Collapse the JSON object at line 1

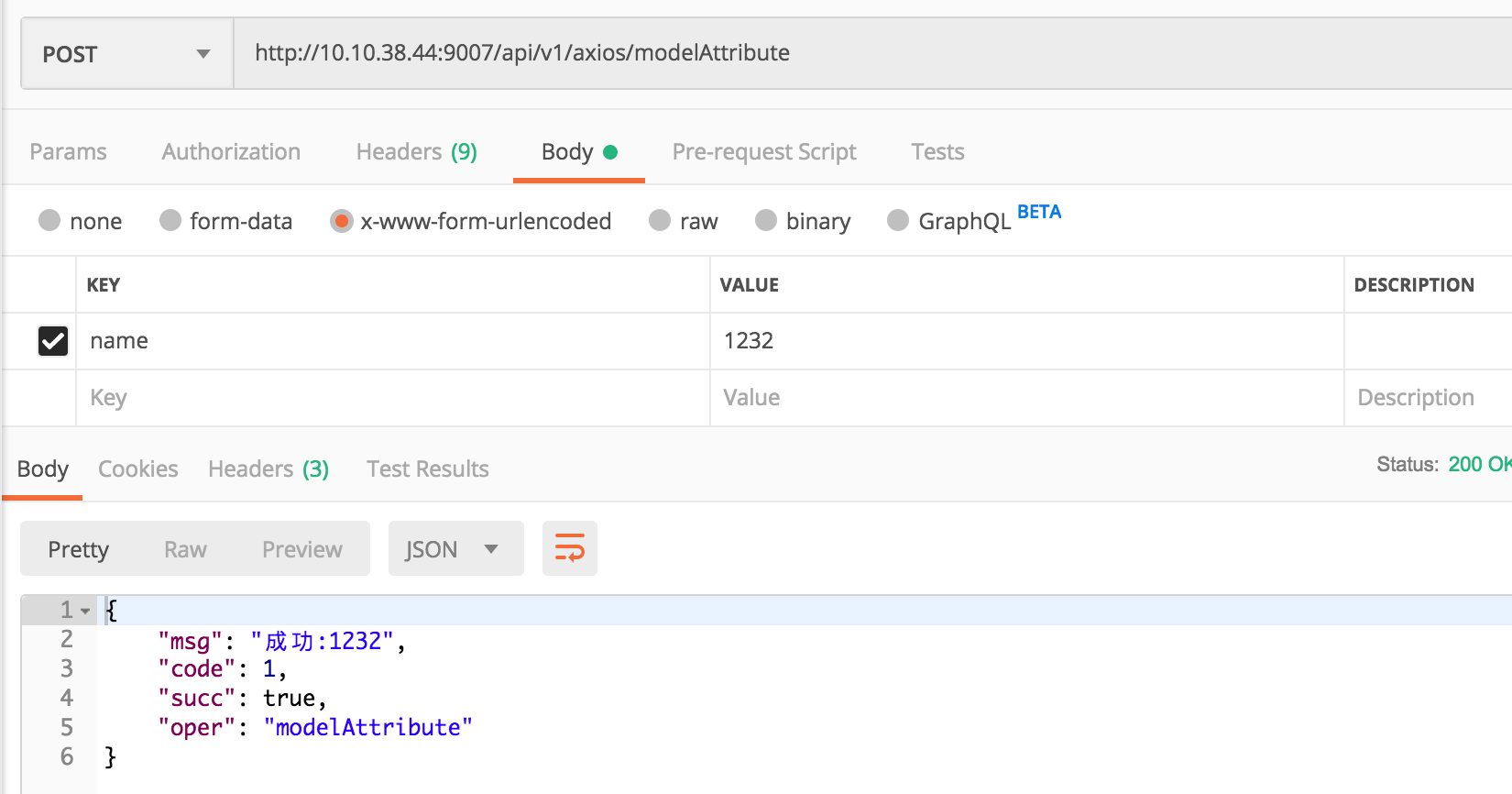(85, 611)
